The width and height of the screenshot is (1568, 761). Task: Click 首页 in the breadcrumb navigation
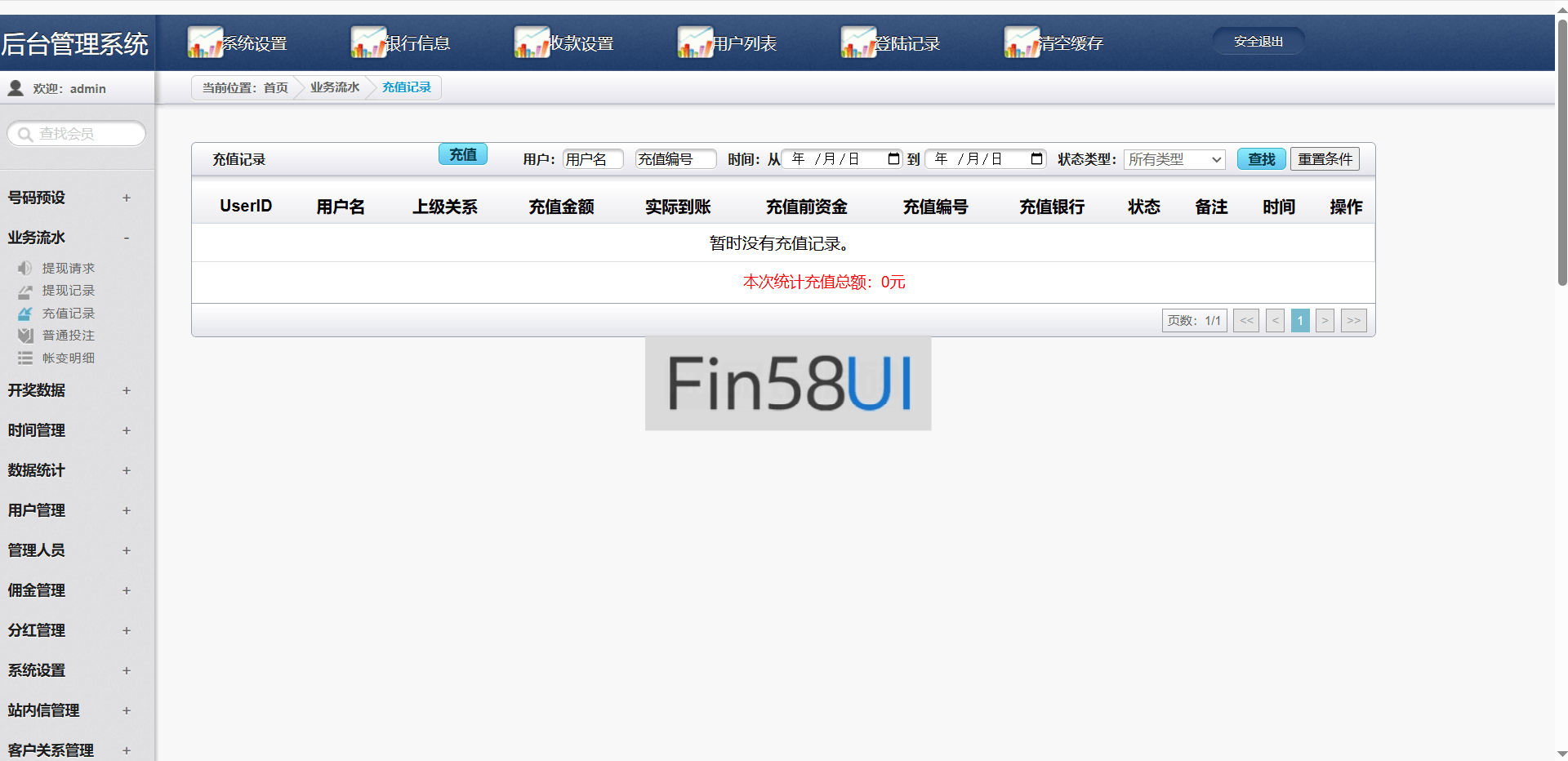click(274, 87)
